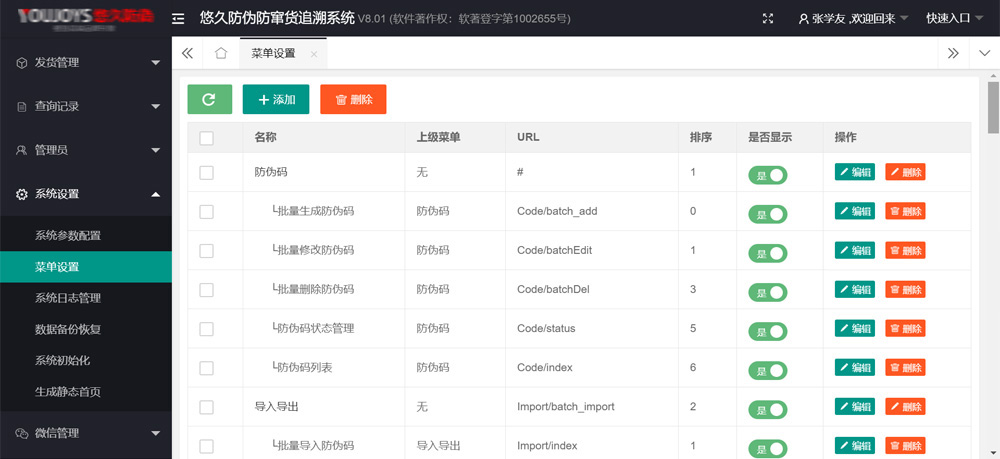This screenshot has height=459, width=1000.
Task: Open 系统日志管理 from sidebar
Action: click(x=68, y=298)
